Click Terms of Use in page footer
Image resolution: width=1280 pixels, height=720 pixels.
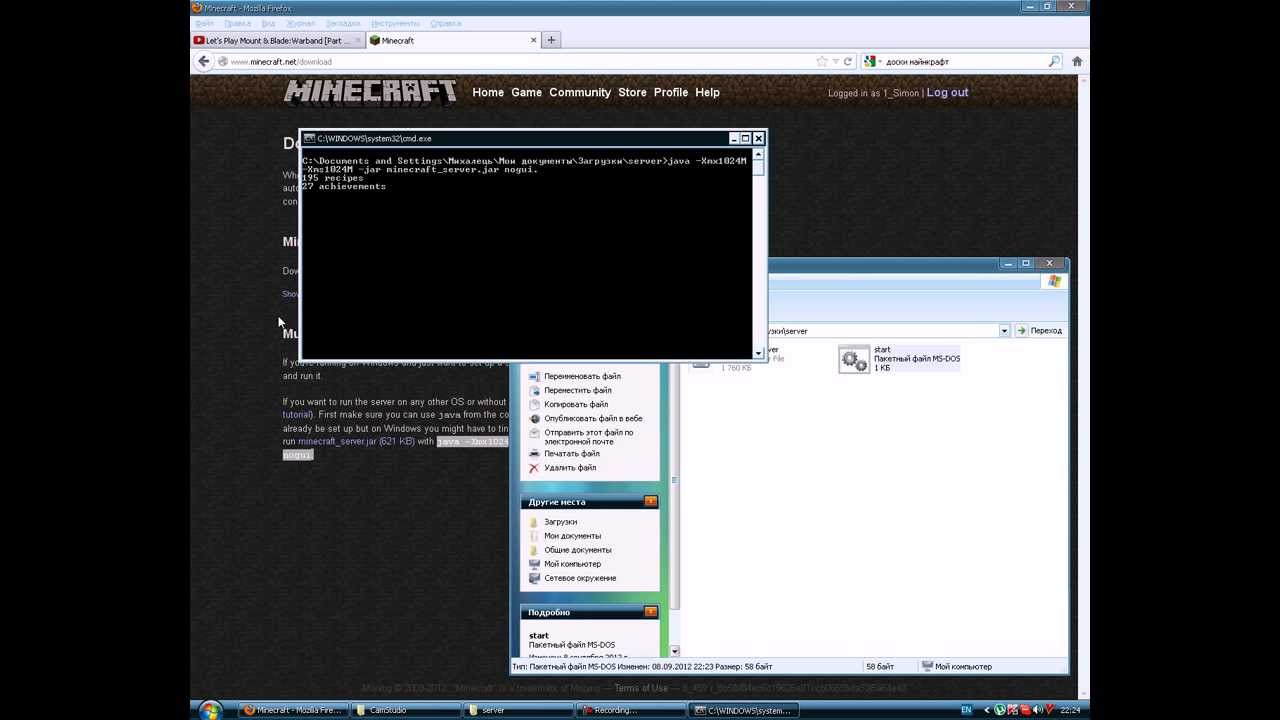pos(641,688)
